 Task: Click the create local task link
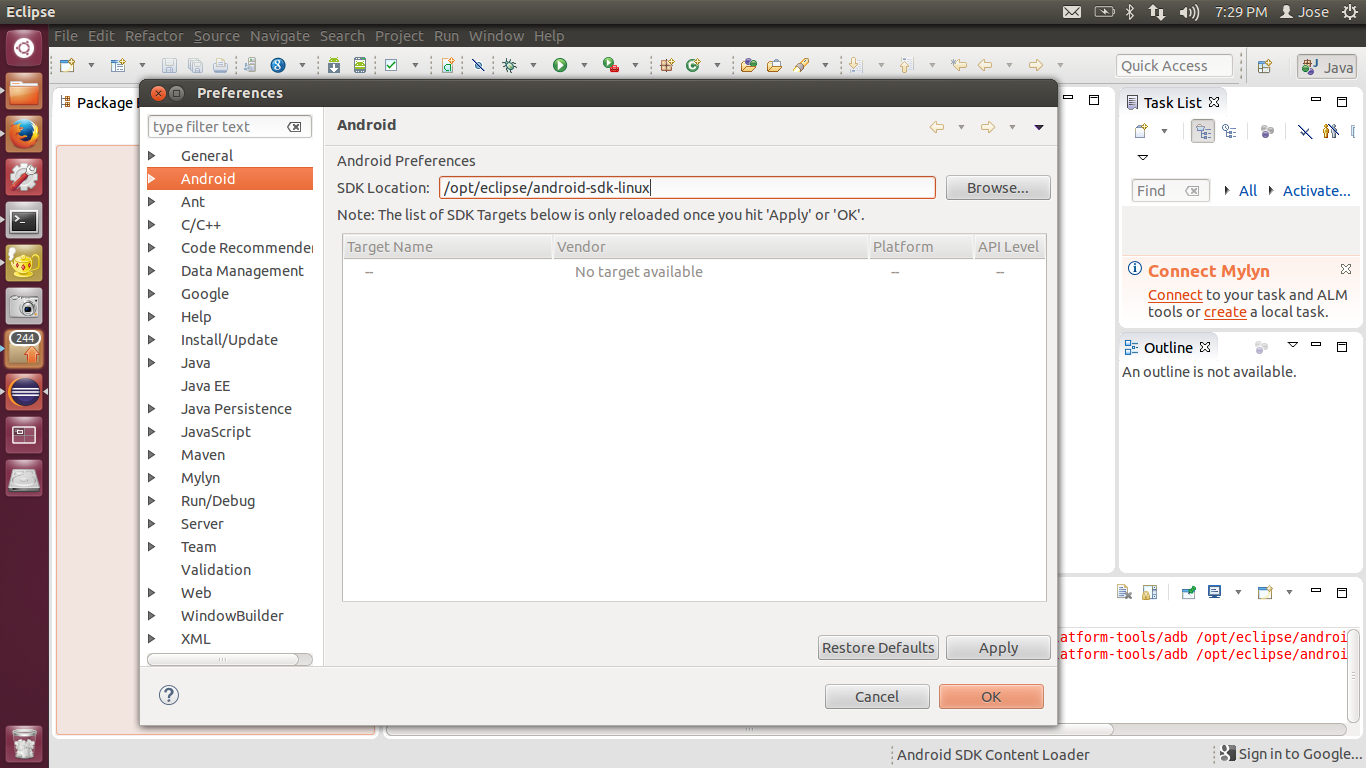pyautogui.click(x=1225, y=312)
